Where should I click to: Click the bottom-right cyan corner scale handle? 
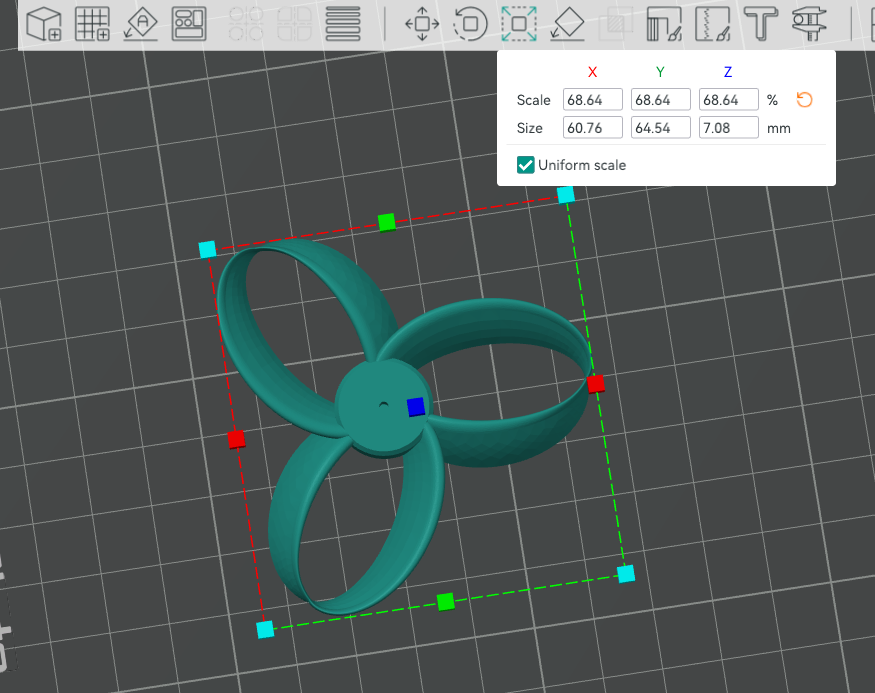click(626, 574)
